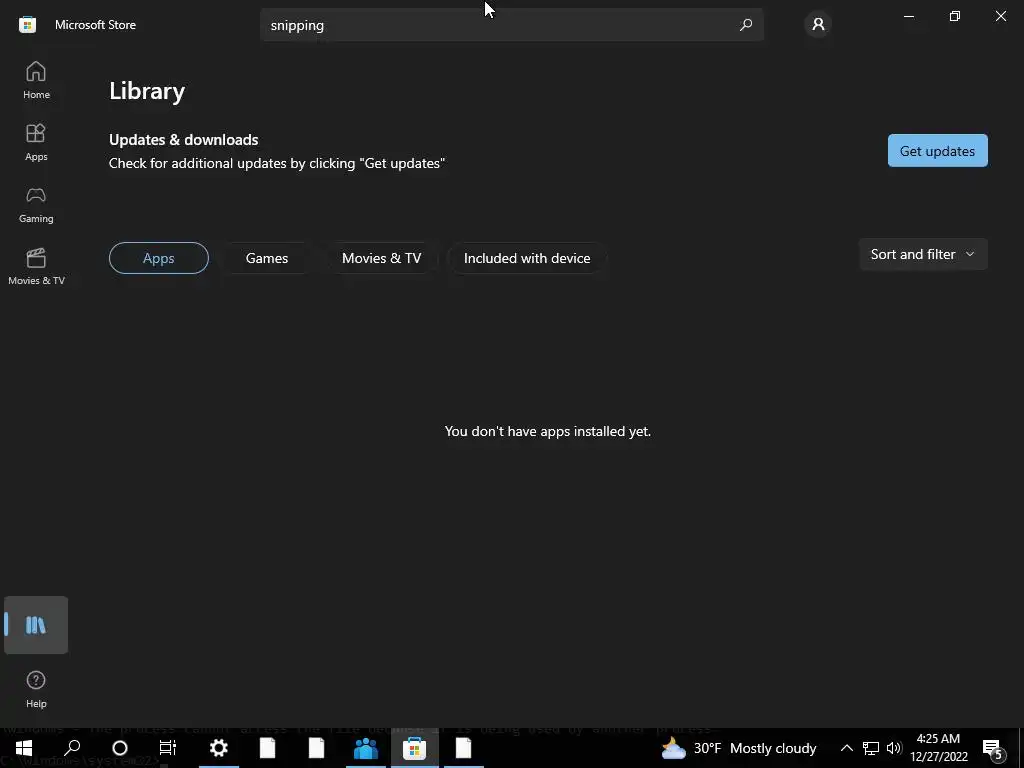Image resolution: width=1024 pixels, height=768 pixels.
Task: Restore down the Microsoft Store window
Action: [955, 16]
